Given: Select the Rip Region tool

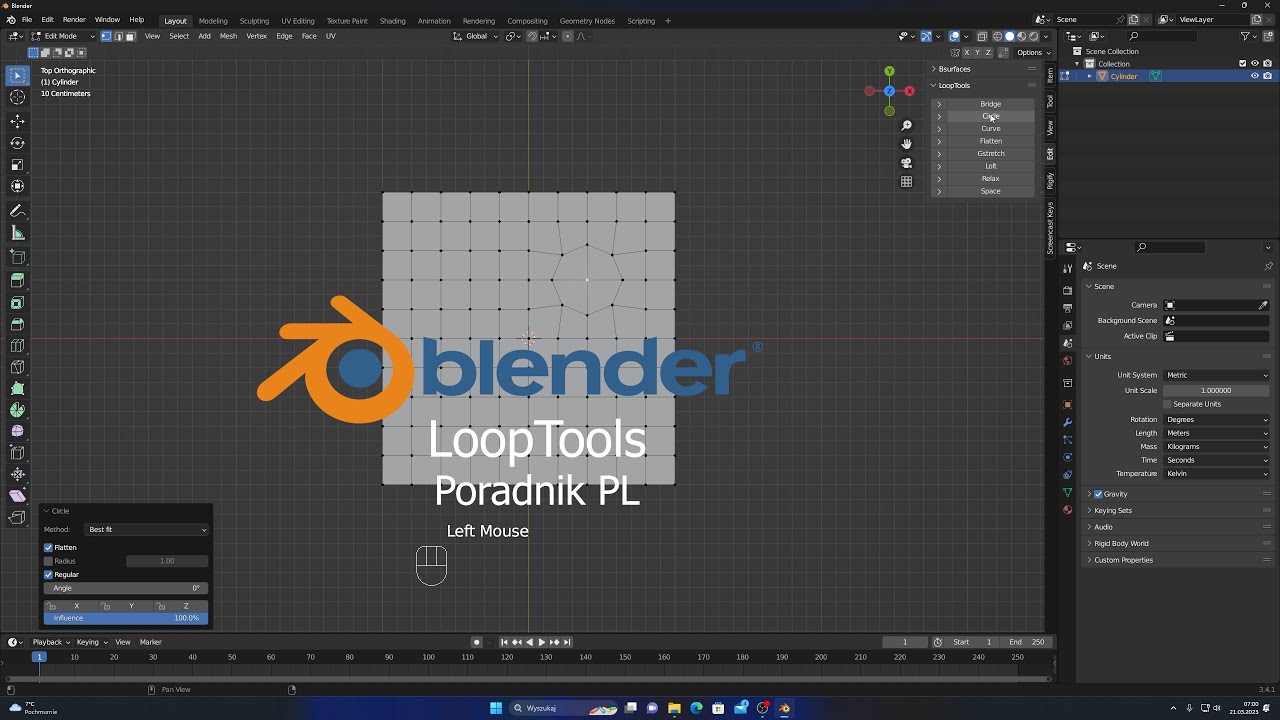Looking at the screenshot, I should coord(17,518).
